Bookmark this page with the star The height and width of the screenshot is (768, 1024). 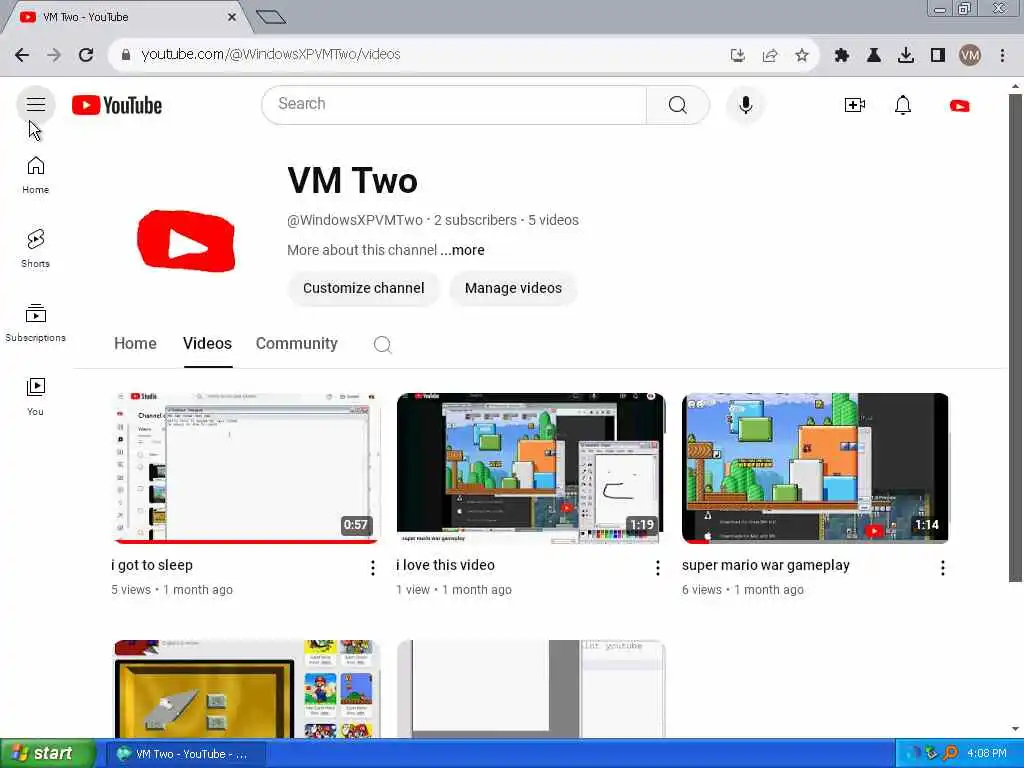pos(802,56)
